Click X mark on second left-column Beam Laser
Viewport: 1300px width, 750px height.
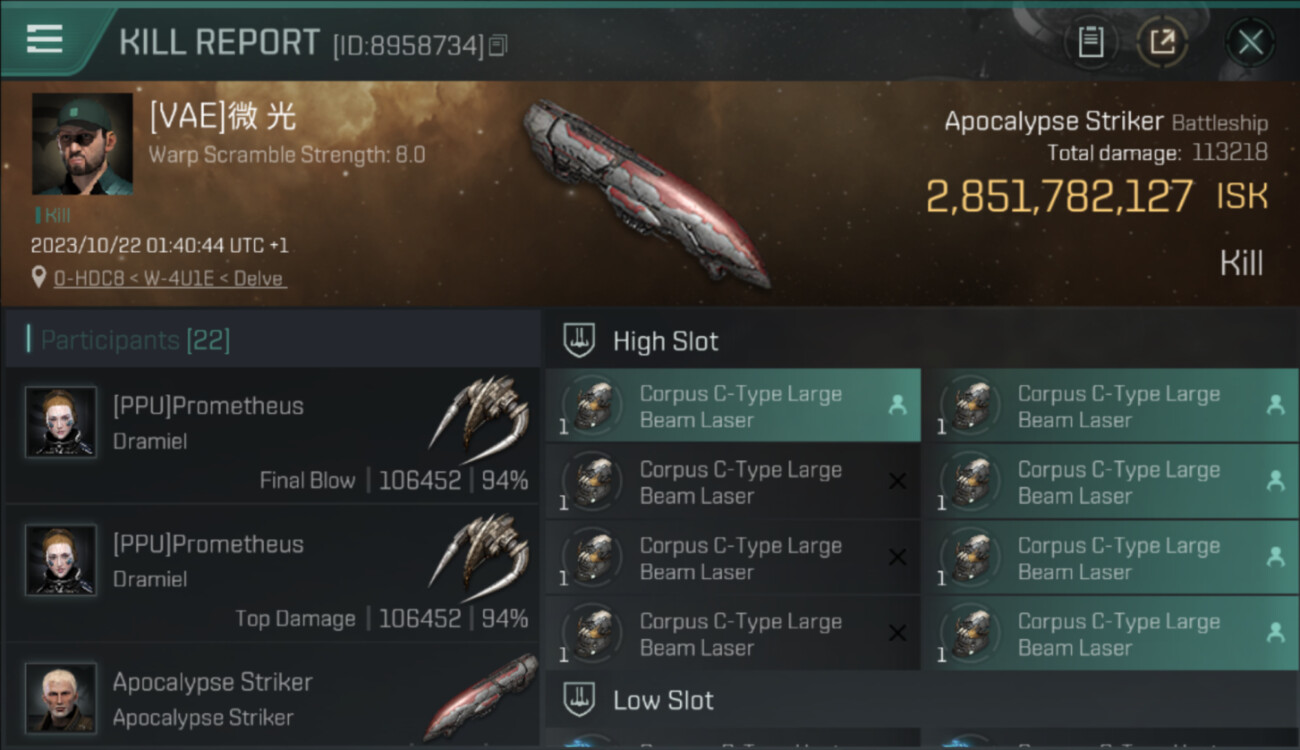point(897,481)
